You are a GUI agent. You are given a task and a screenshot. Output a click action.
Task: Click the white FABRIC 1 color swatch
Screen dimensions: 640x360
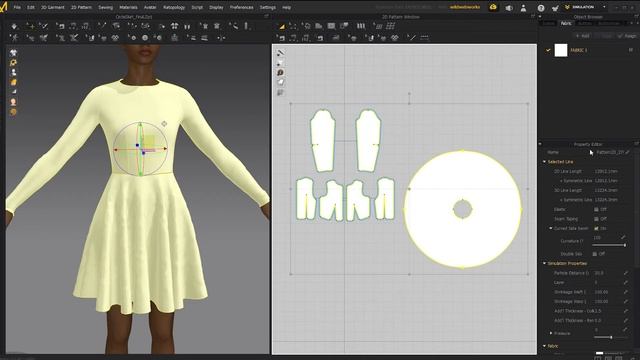click(561, 50)
